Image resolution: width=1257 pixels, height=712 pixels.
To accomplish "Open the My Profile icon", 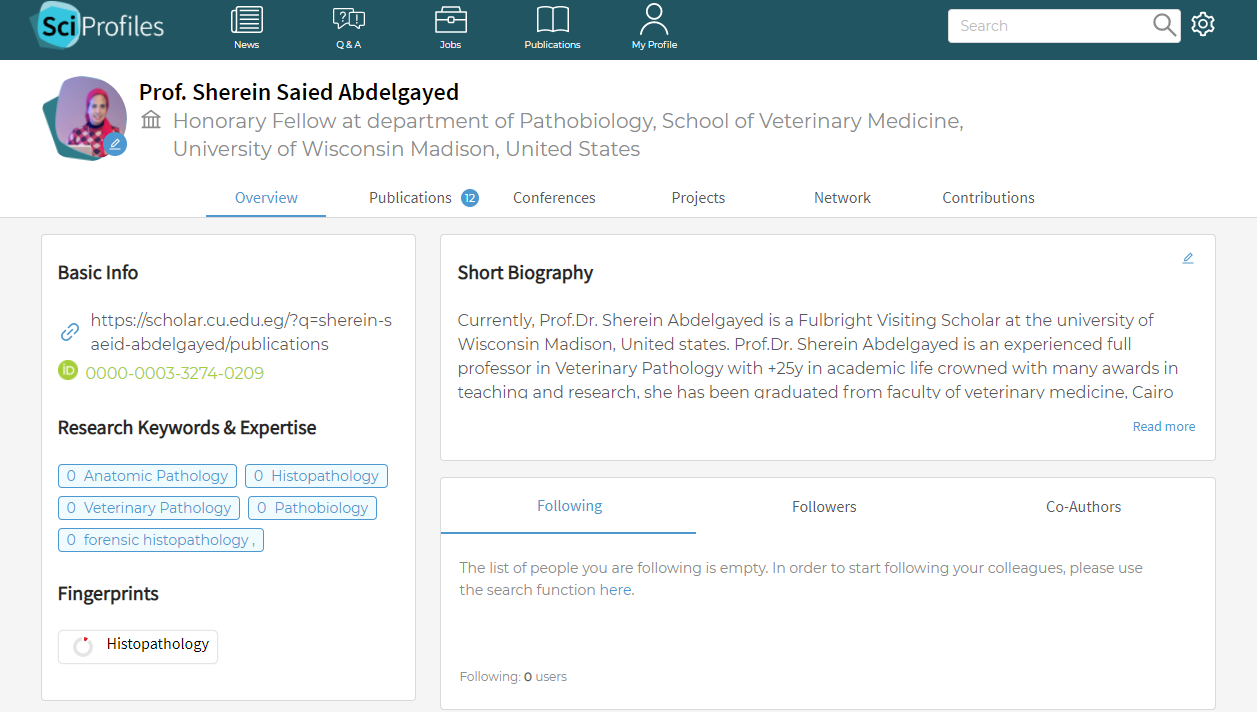I will point(654,19).
